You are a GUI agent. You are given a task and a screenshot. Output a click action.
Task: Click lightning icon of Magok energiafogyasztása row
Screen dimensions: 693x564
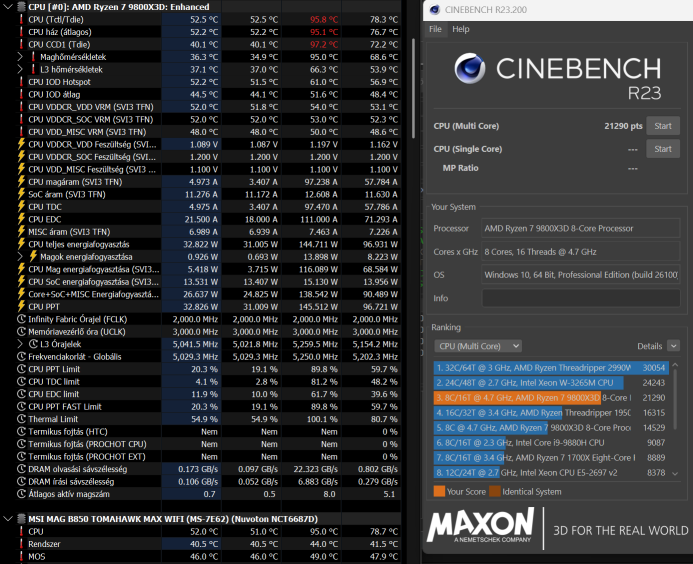coord(33,256)
